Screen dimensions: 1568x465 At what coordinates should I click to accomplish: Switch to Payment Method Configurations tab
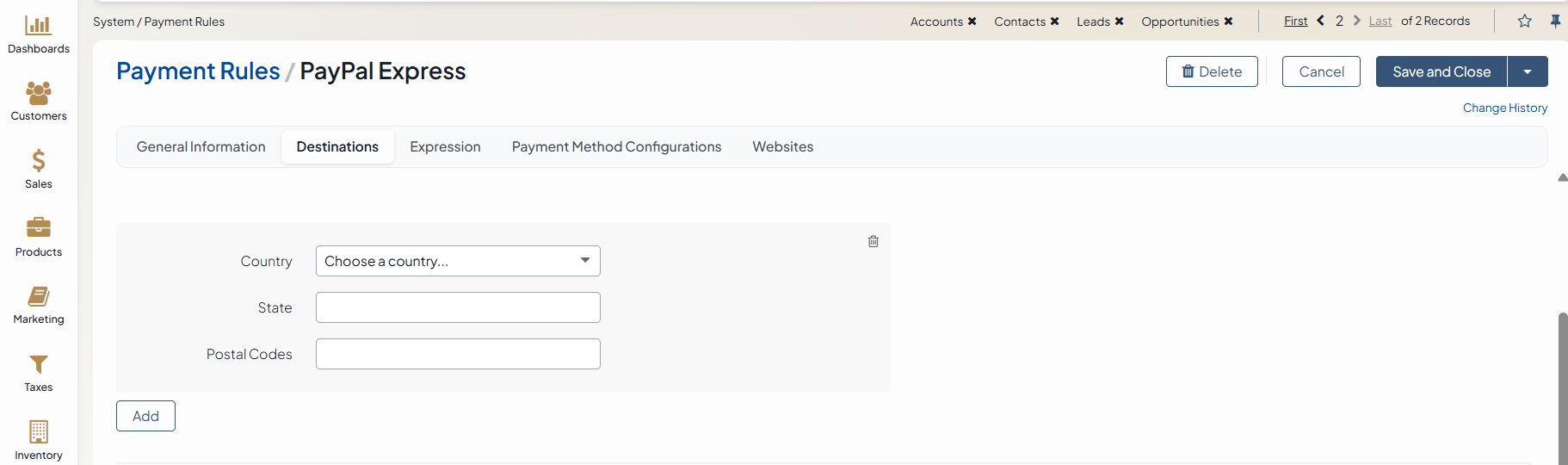click(x=616, y=147)
